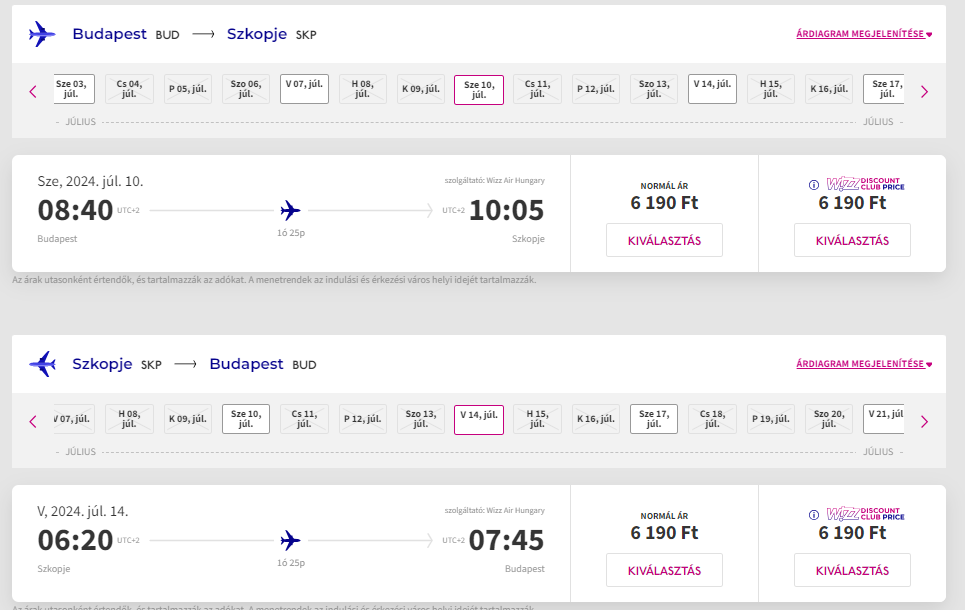965x610 pixels.
Task: Click the outbound flight airplane icon near Budapest
Action: (42, 34)
